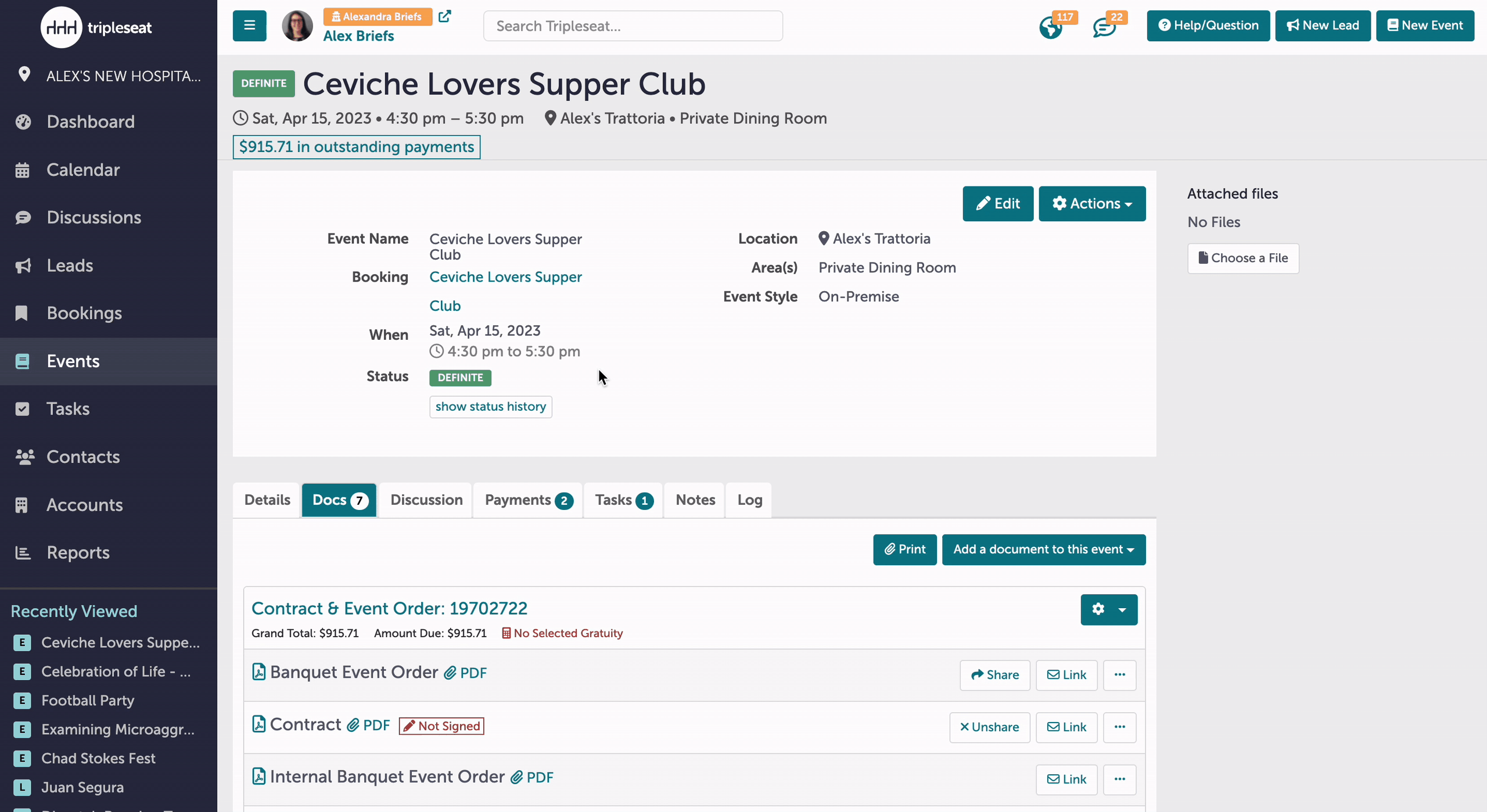Click Link button for Internal Banquet Event Order
The width and height of the screenshot is (1487, 812).
(1066, 779)
